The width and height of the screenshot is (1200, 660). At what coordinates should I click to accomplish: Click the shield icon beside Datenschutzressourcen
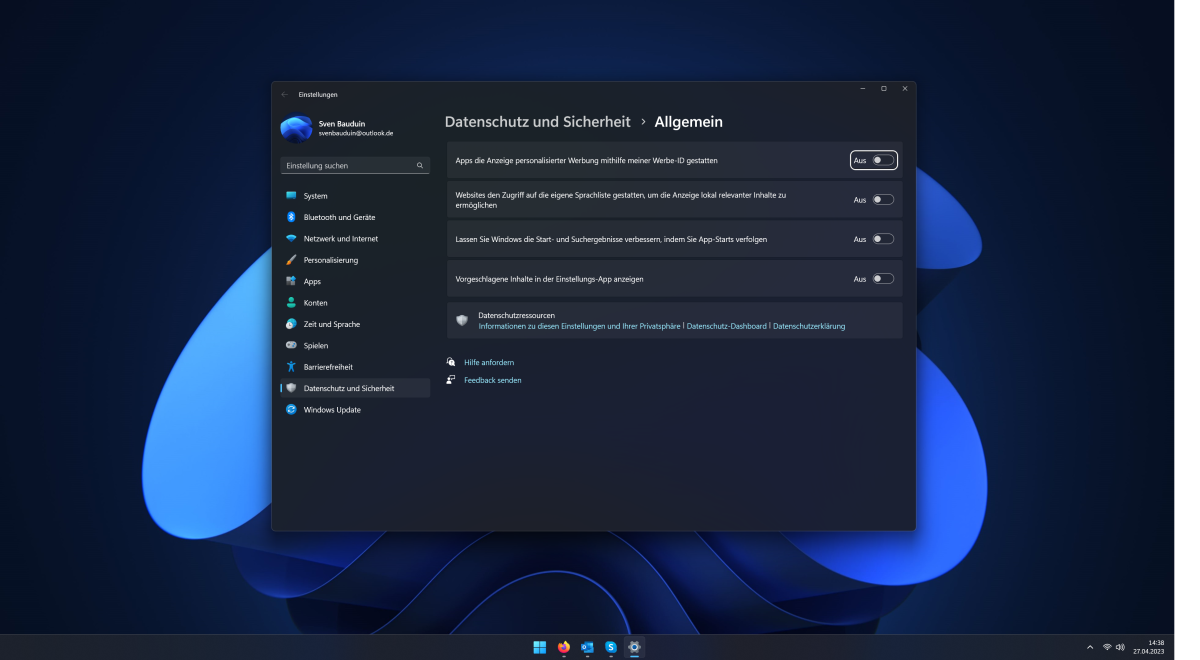[x=462, y=320]
